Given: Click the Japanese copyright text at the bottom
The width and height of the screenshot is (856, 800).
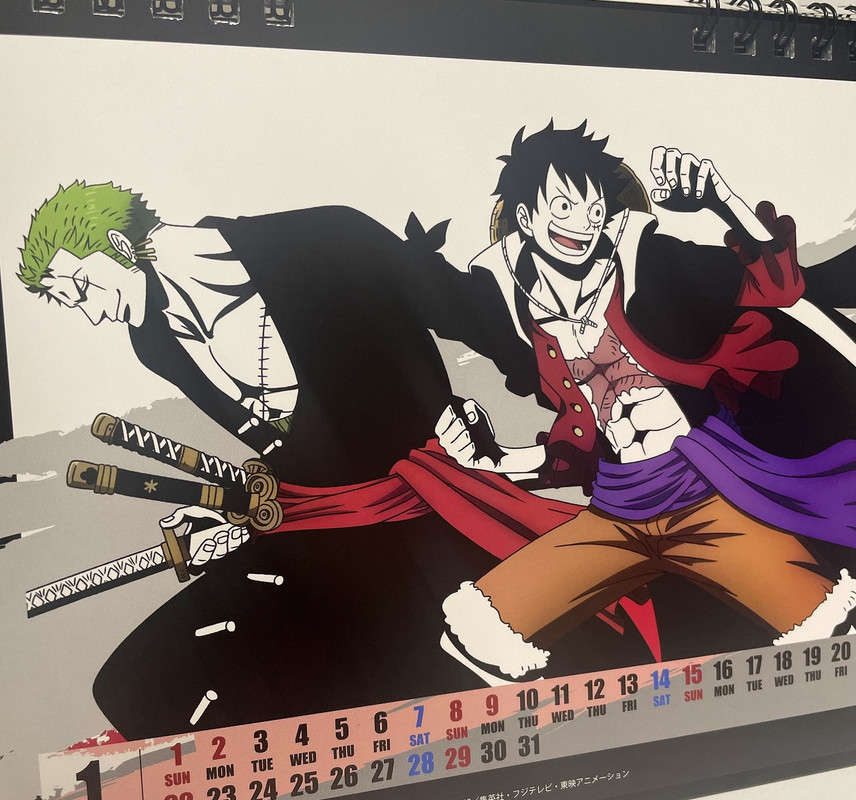Looking at the screenshot, I should (x=546, y=785).
